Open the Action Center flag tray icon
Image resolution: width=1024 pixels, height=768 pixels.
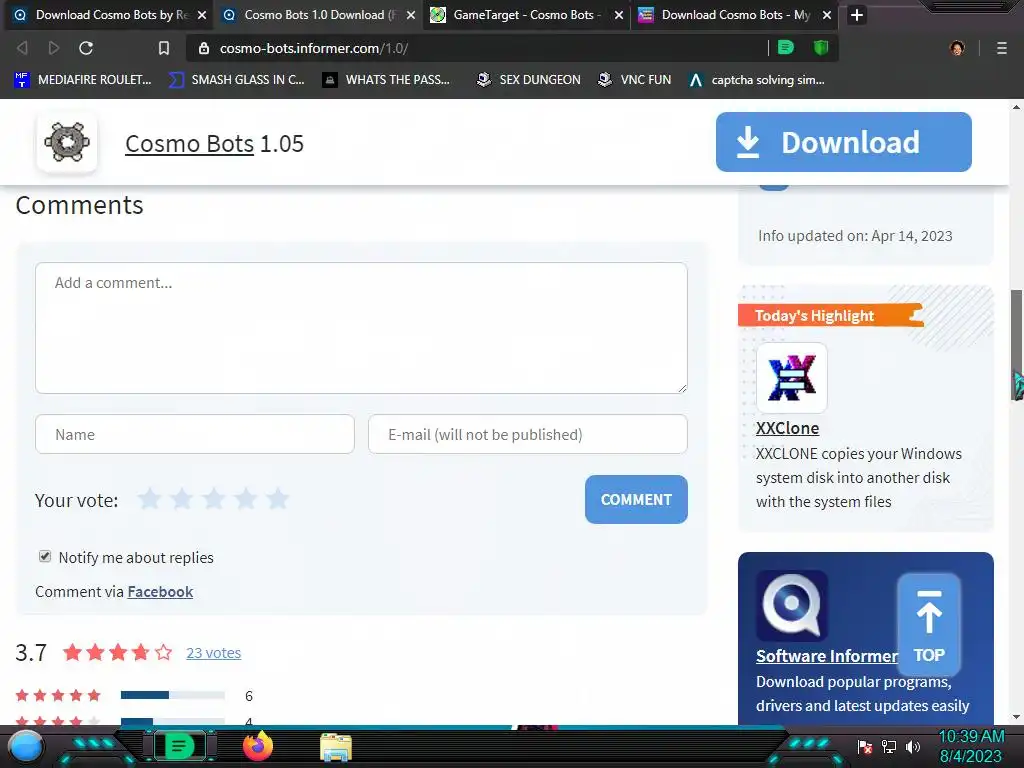tap(865, 746)
